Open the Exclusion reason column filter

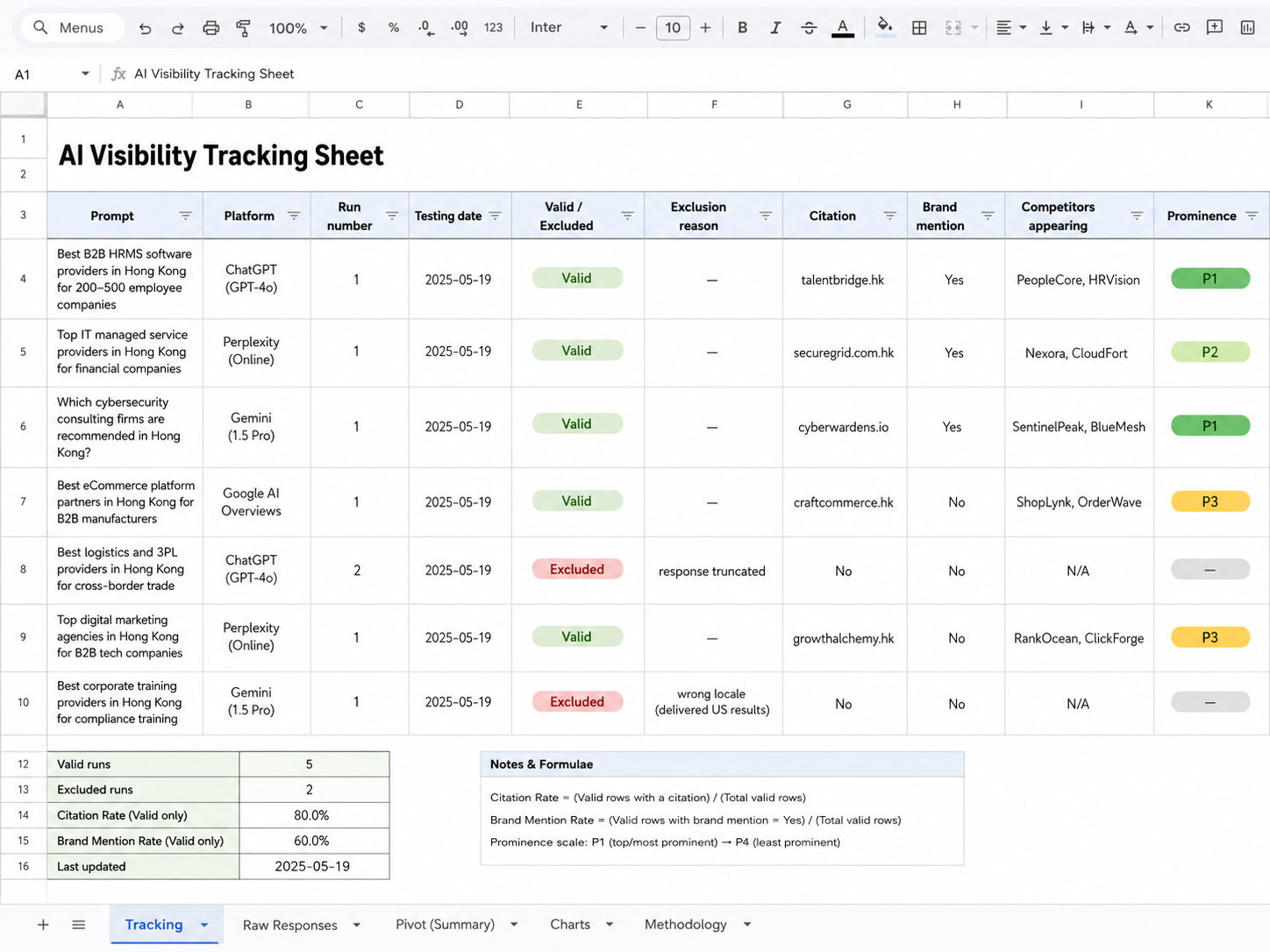tap(766, 216)
